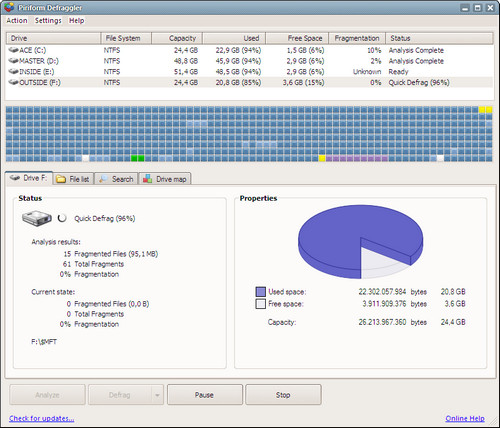Click the Defraggler app logo icon
Viewport: 500px width, 428px height.
click(9, 7)
